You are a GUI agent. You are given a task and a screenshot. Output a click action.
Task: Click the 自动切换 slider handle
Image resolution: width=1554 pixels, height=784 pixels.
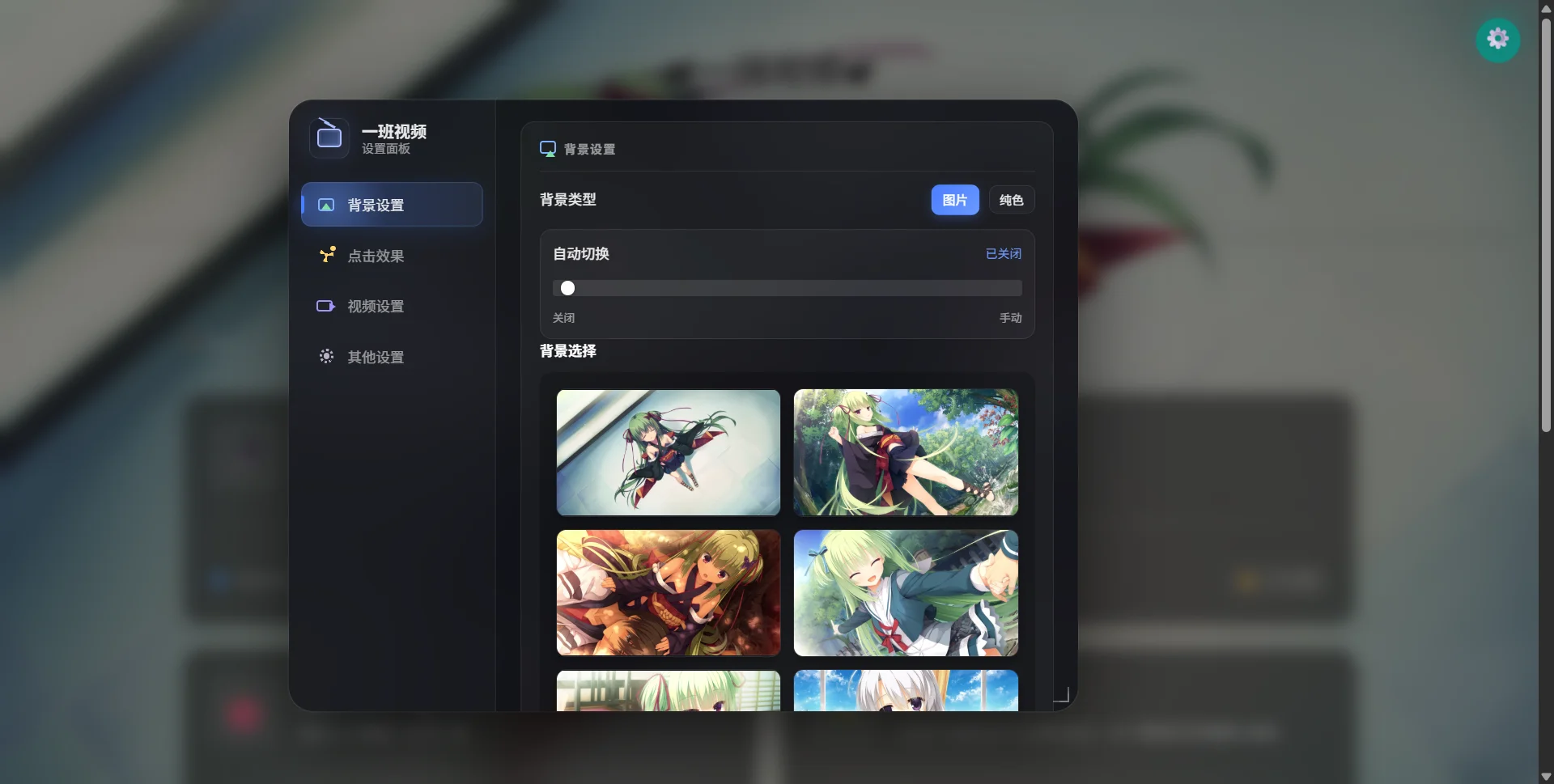pos(567,288)
